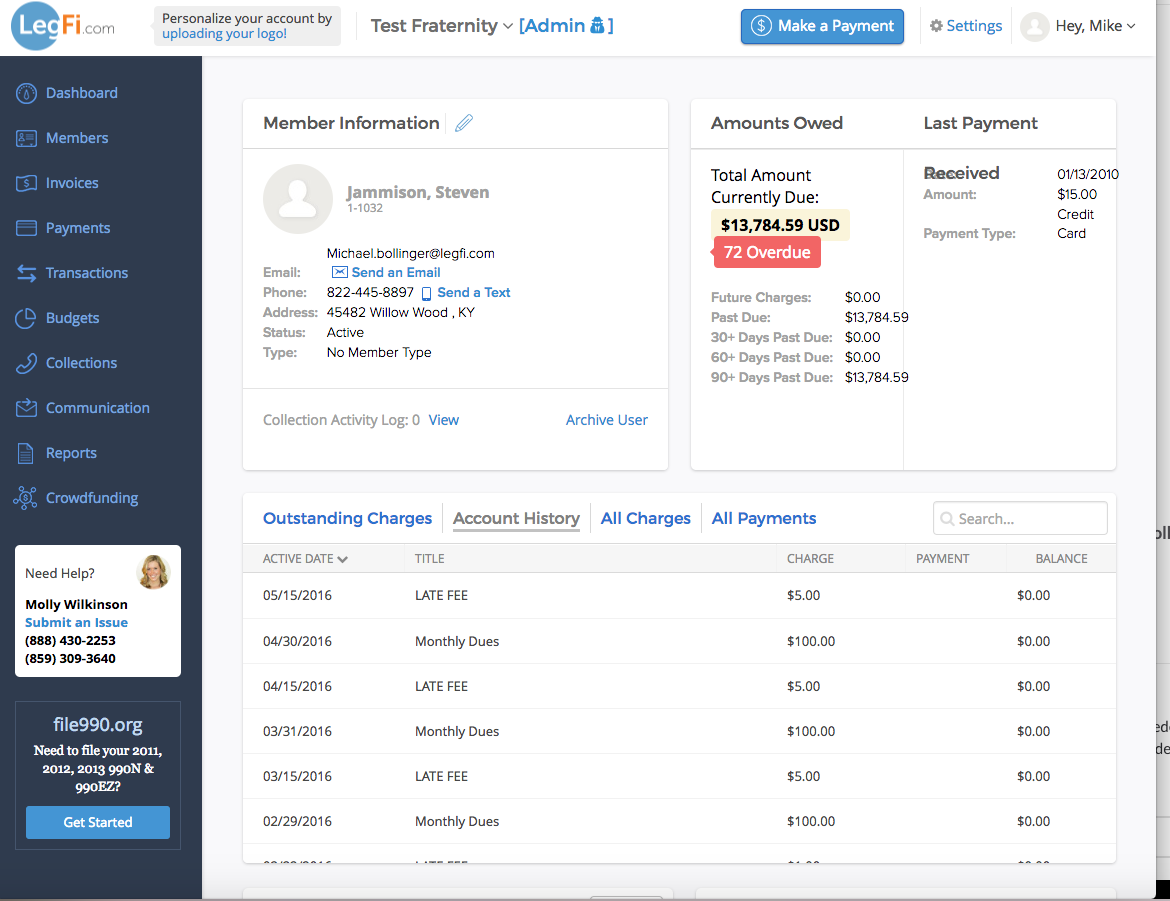Select the Members sidebar icon

(25, 137)
